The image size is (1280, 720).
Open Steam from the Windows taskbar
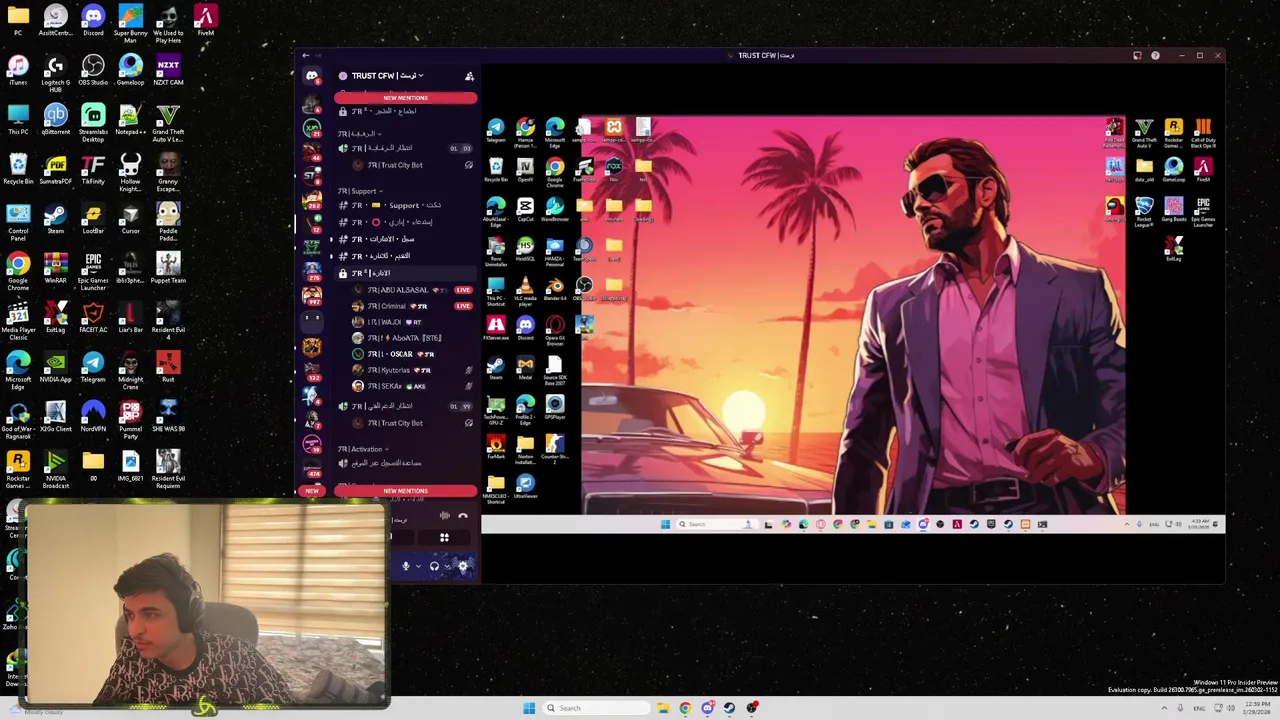pyautogui.click(x=729, y=708)
